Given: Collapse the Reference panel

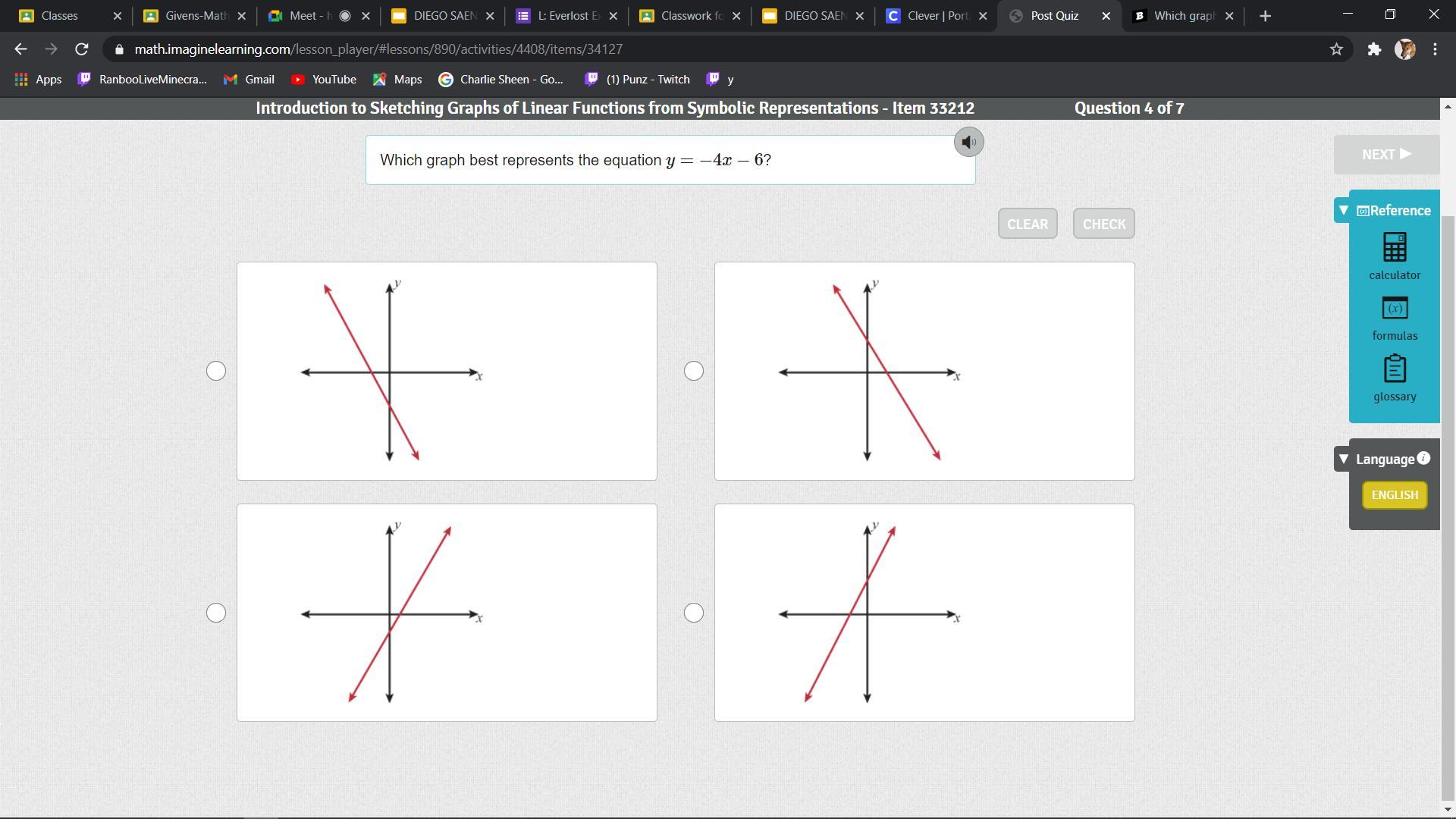Looking at the screenshot, I should pos(1343,210).
